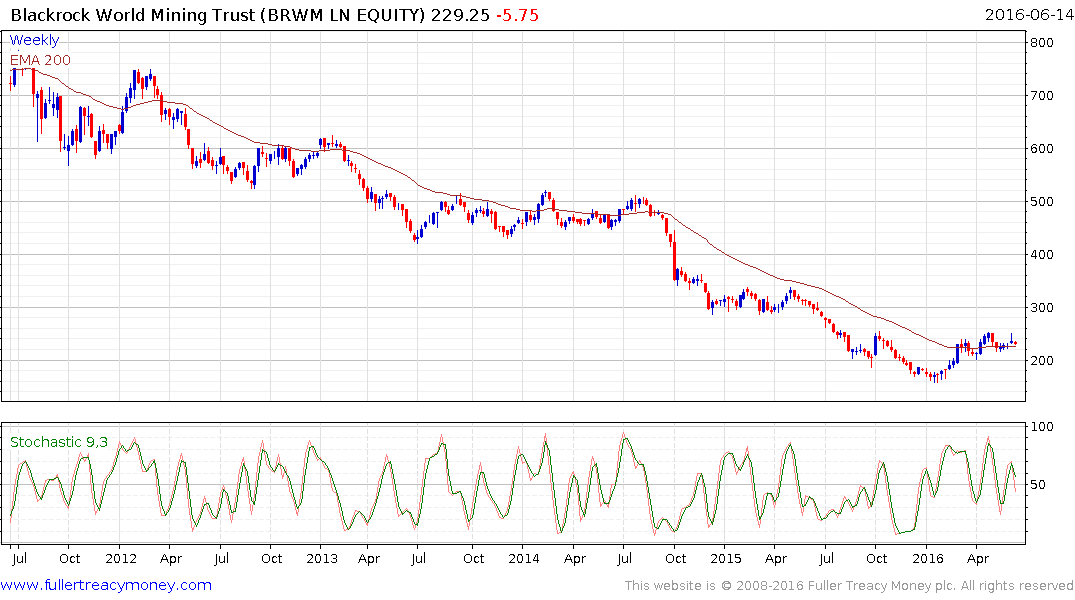Click the copyright notice text

[849, 586]
